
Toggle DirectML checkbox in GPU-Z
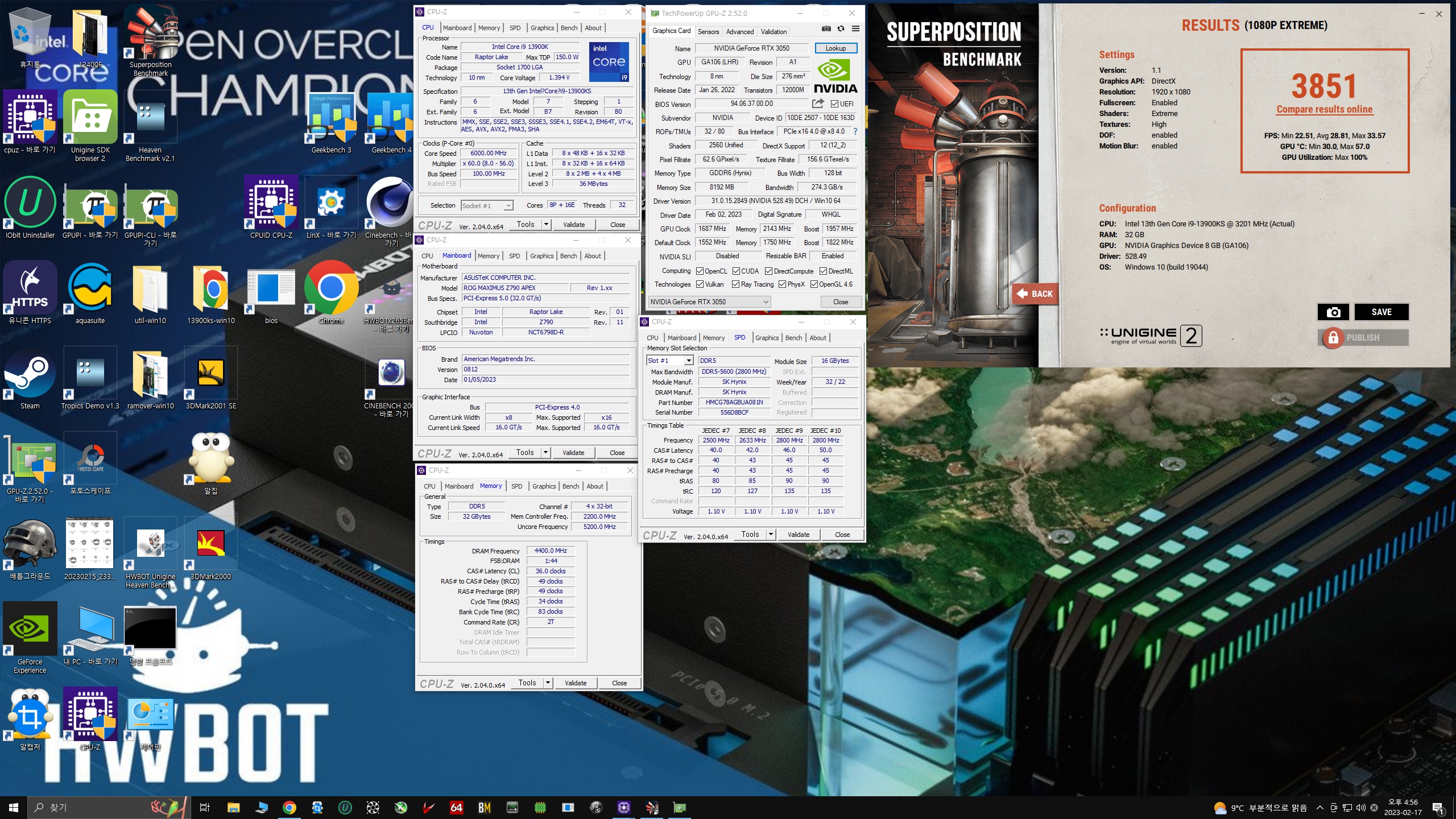coord(823,271)
